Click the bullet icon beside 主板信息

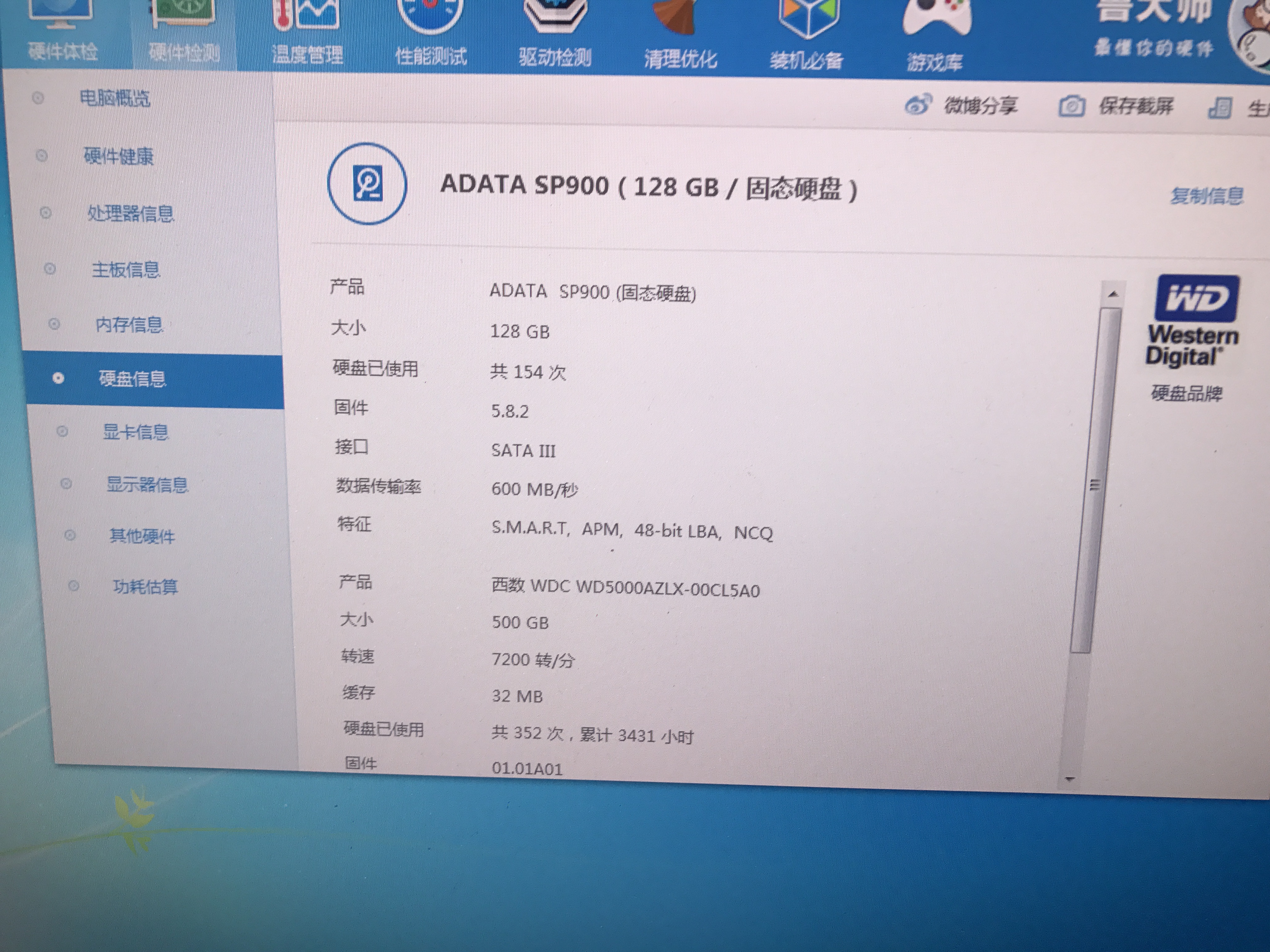coord(50,269)
